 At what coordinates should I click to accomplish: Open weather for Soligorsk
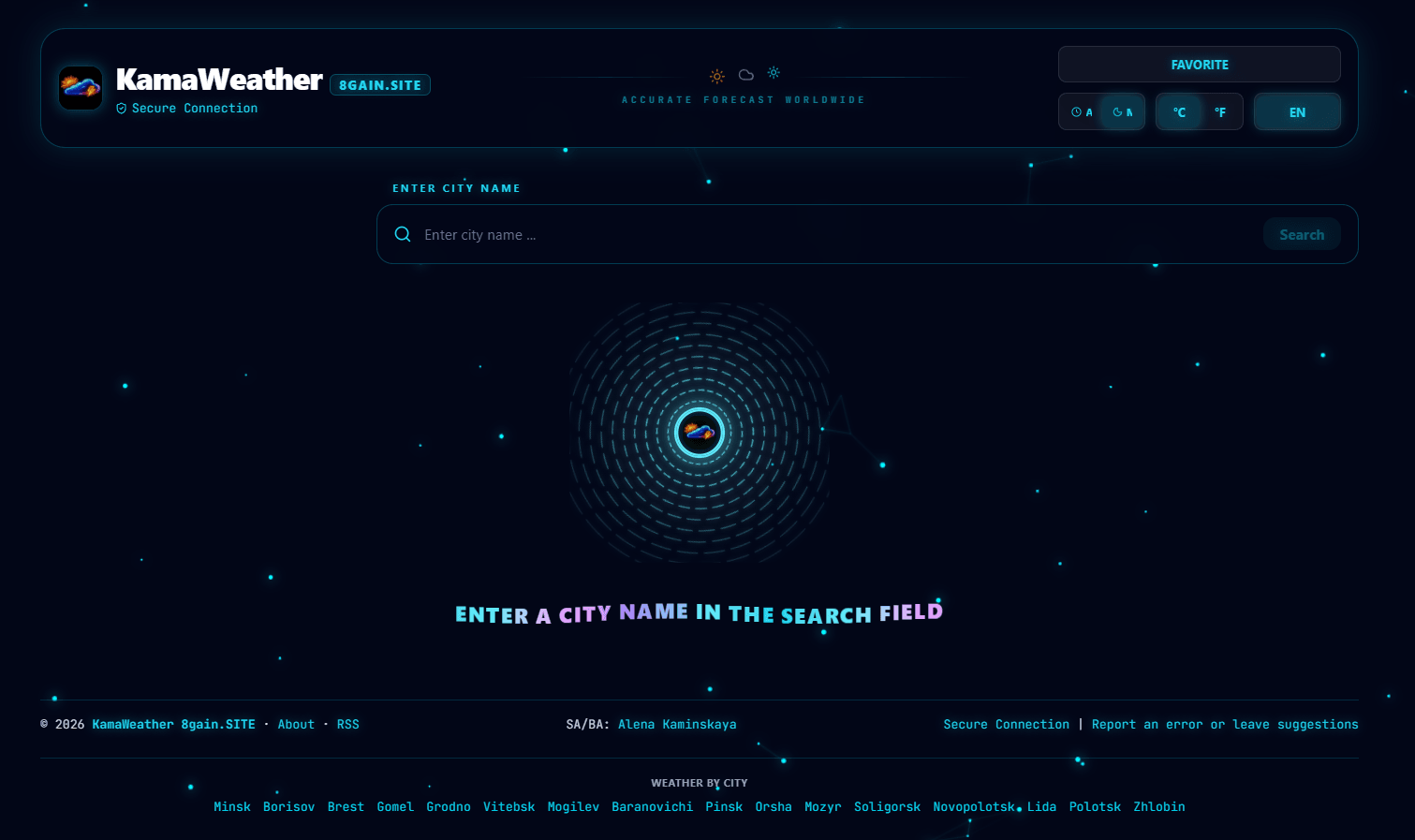point(887,807)
